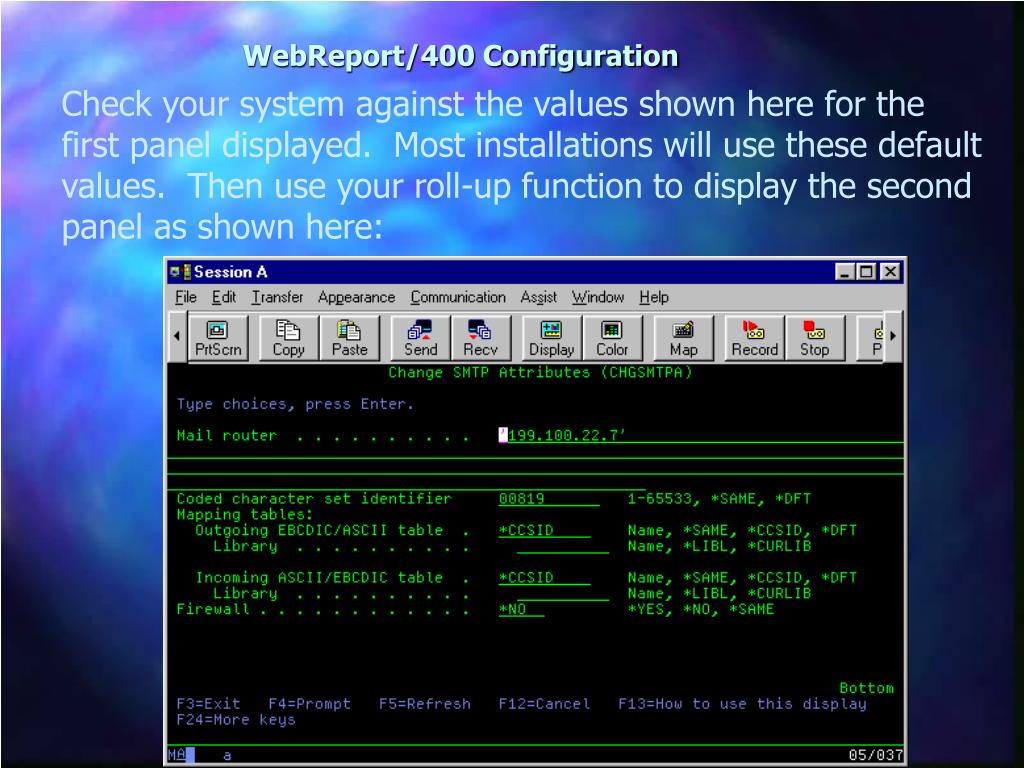
Task: Click the '1-65533, *SAME, *DFT' hint
Action: [x=719, y=499]
